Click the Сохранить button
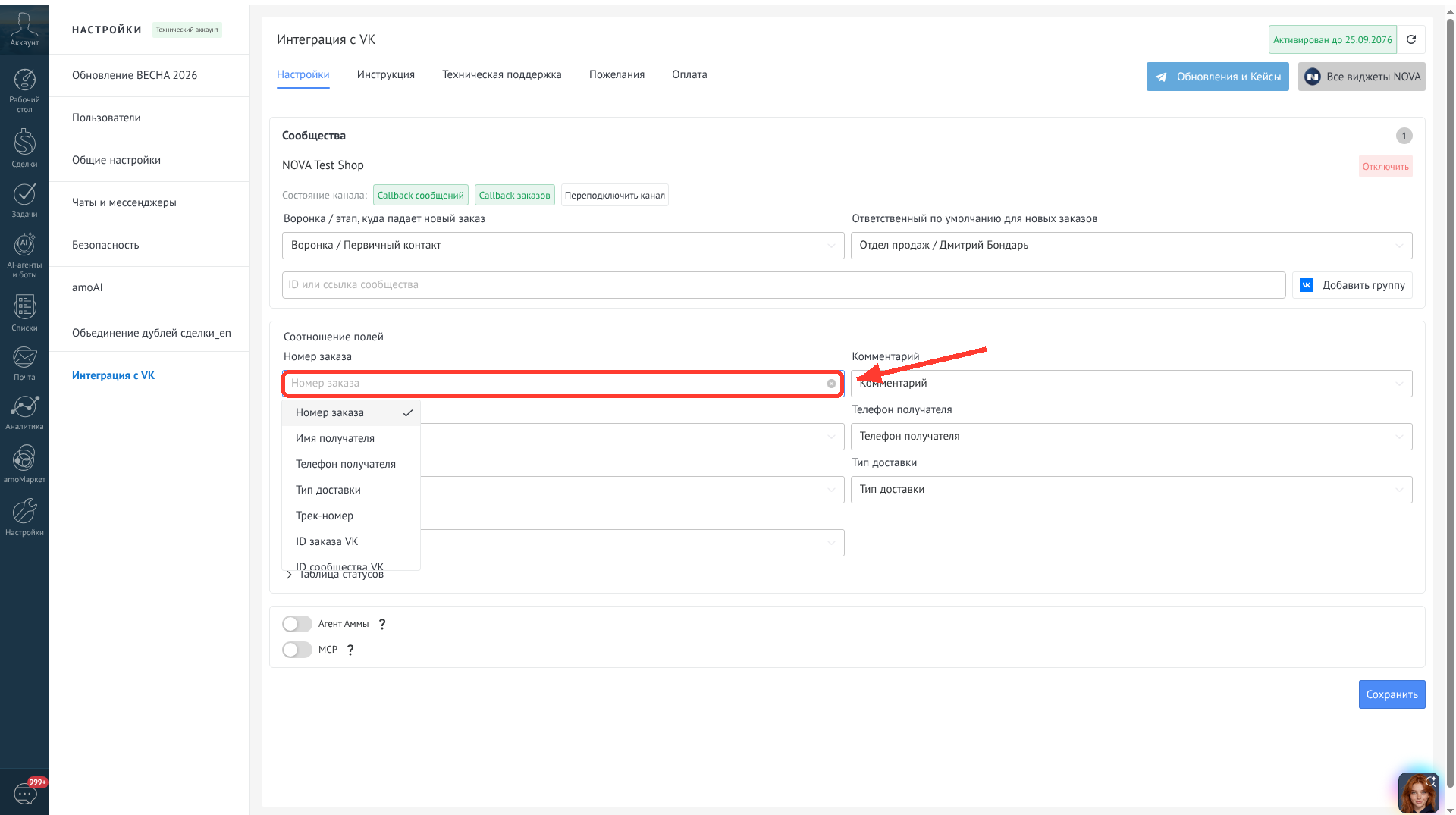The width and height of the screenshot is (1456, 815). [1392, 694]
